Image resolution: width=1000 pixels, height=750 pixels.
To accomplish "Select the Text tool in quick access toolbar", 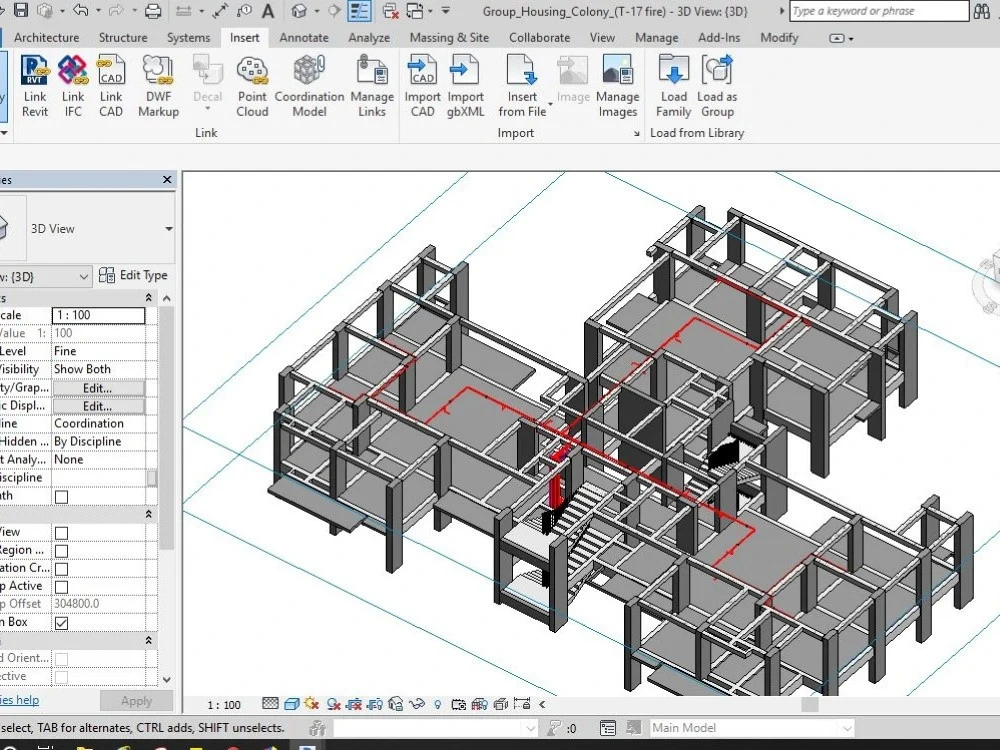I will pos(268,11).
